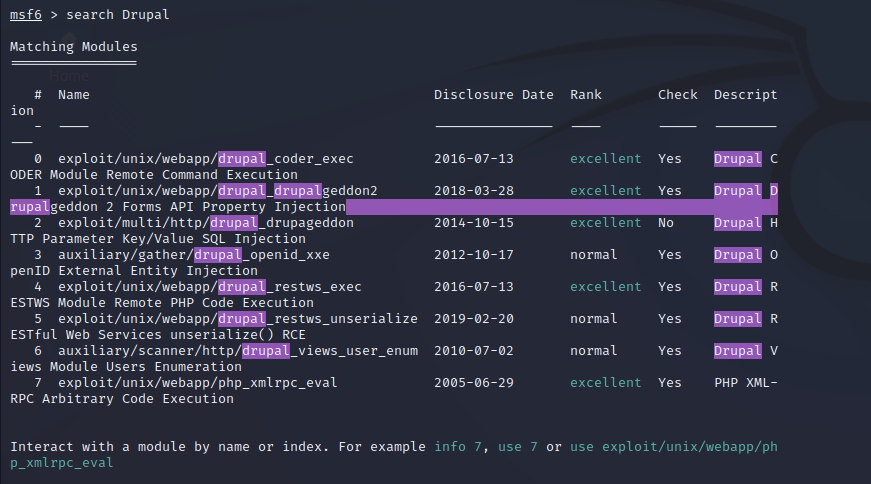Screen dimensions: 871x484
Task: Click 'ODER Module Remote Command Execution' text
Action: pos(154,175)
